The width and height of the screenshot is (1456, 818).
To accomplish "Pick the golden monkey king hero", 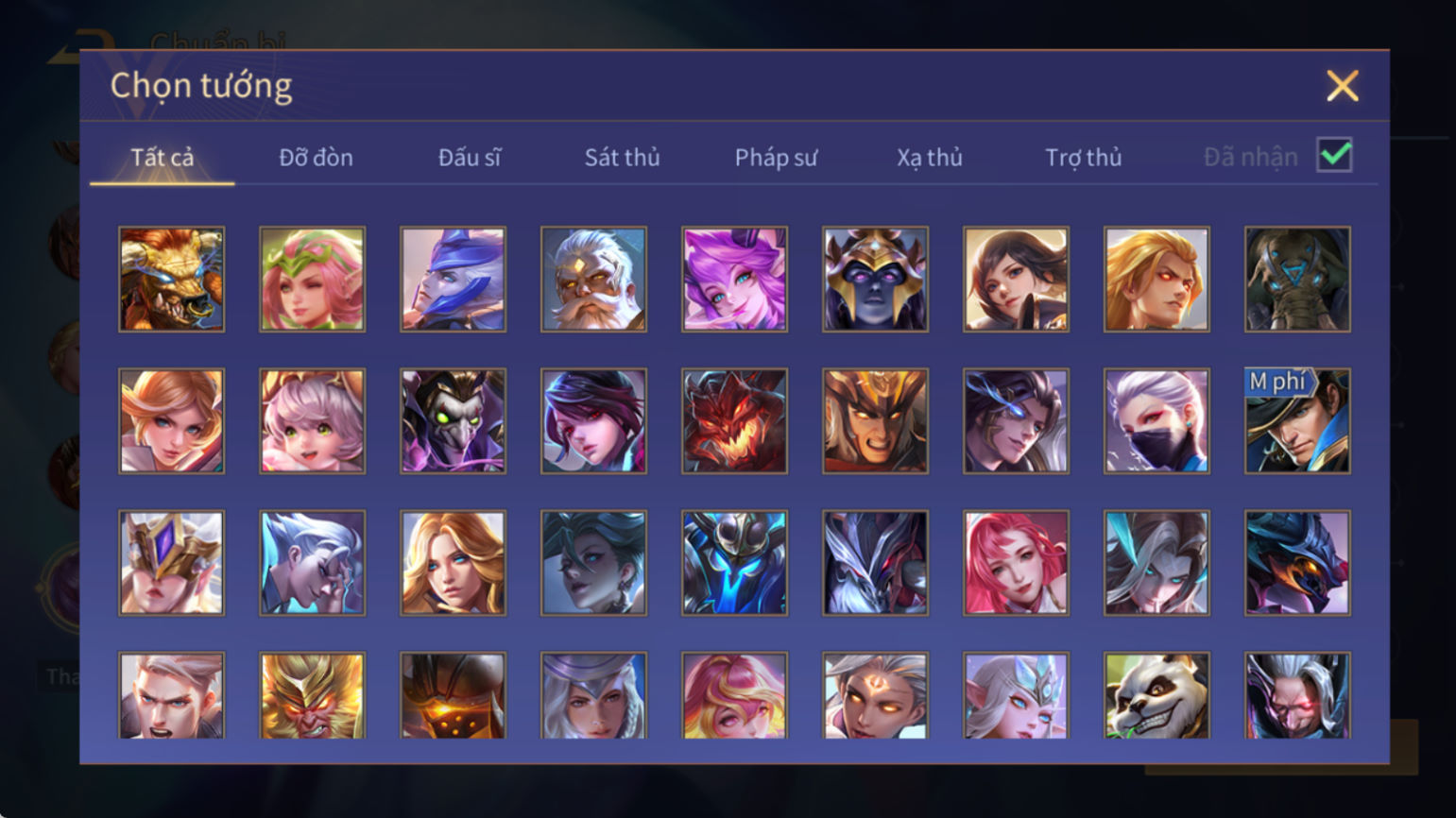I will tap(312, 696).
